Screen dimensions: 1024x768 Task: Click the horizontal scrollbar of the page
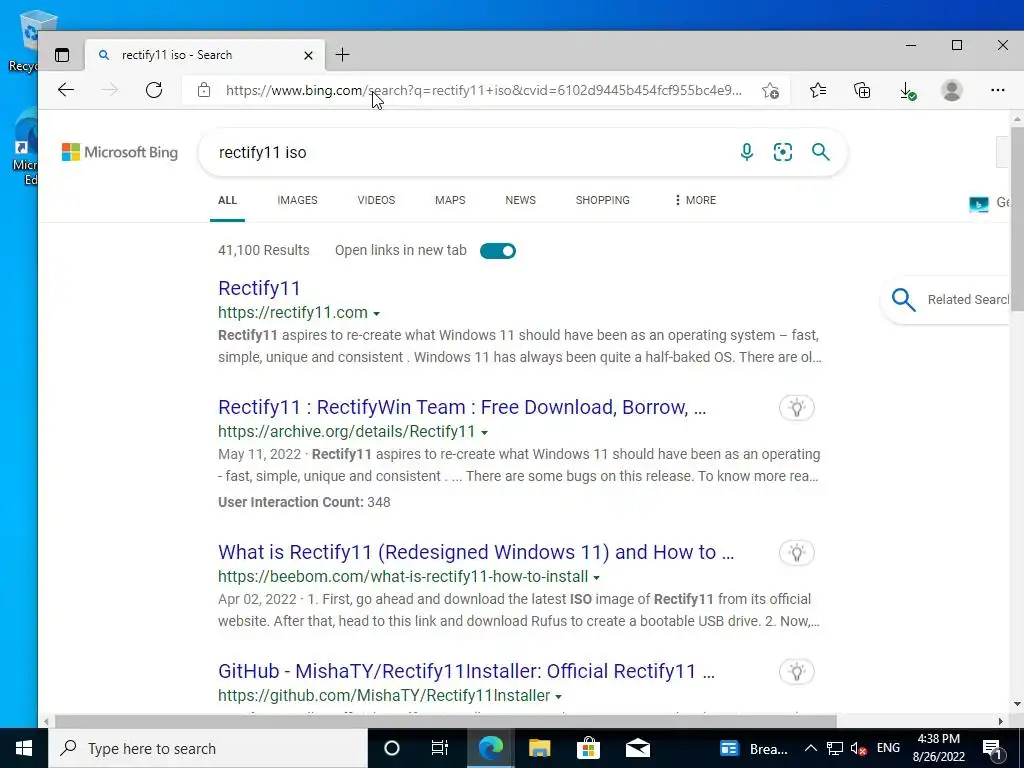pyautogui.click(x=445, y=721)
